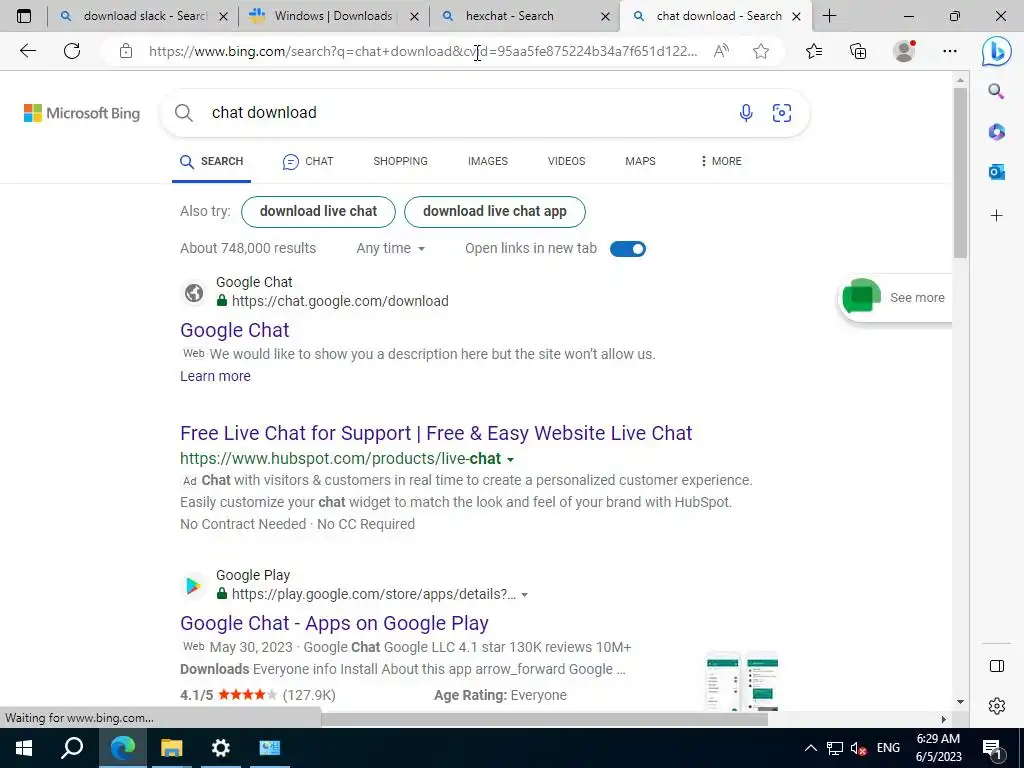The image size is (1024, 768).
Task: Toggle Open links in new tab
Action: 628,249
